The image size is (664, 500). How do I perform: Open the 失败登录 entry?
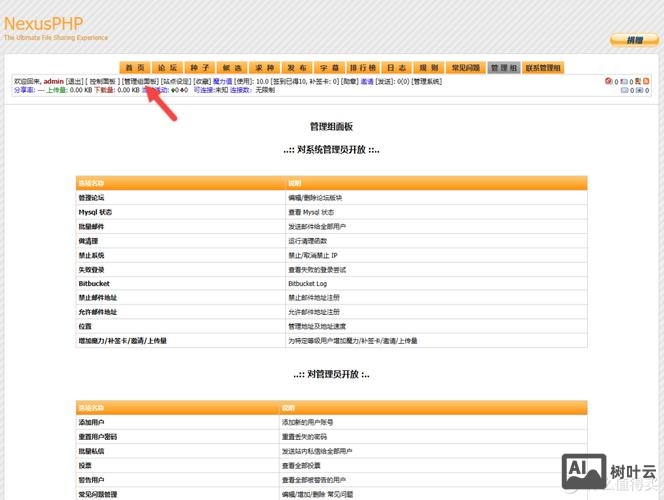(91, 270)
